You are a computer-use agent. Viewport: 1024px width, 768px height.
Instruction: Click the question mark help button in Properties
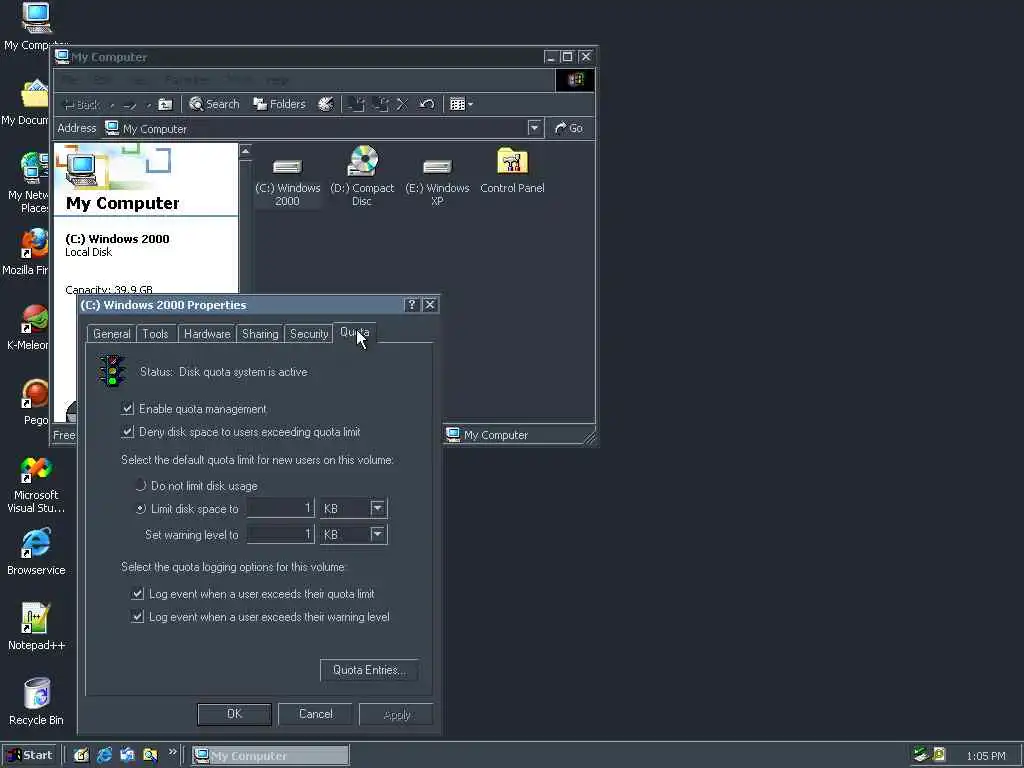pyautogui.click(x=411, y=305)
